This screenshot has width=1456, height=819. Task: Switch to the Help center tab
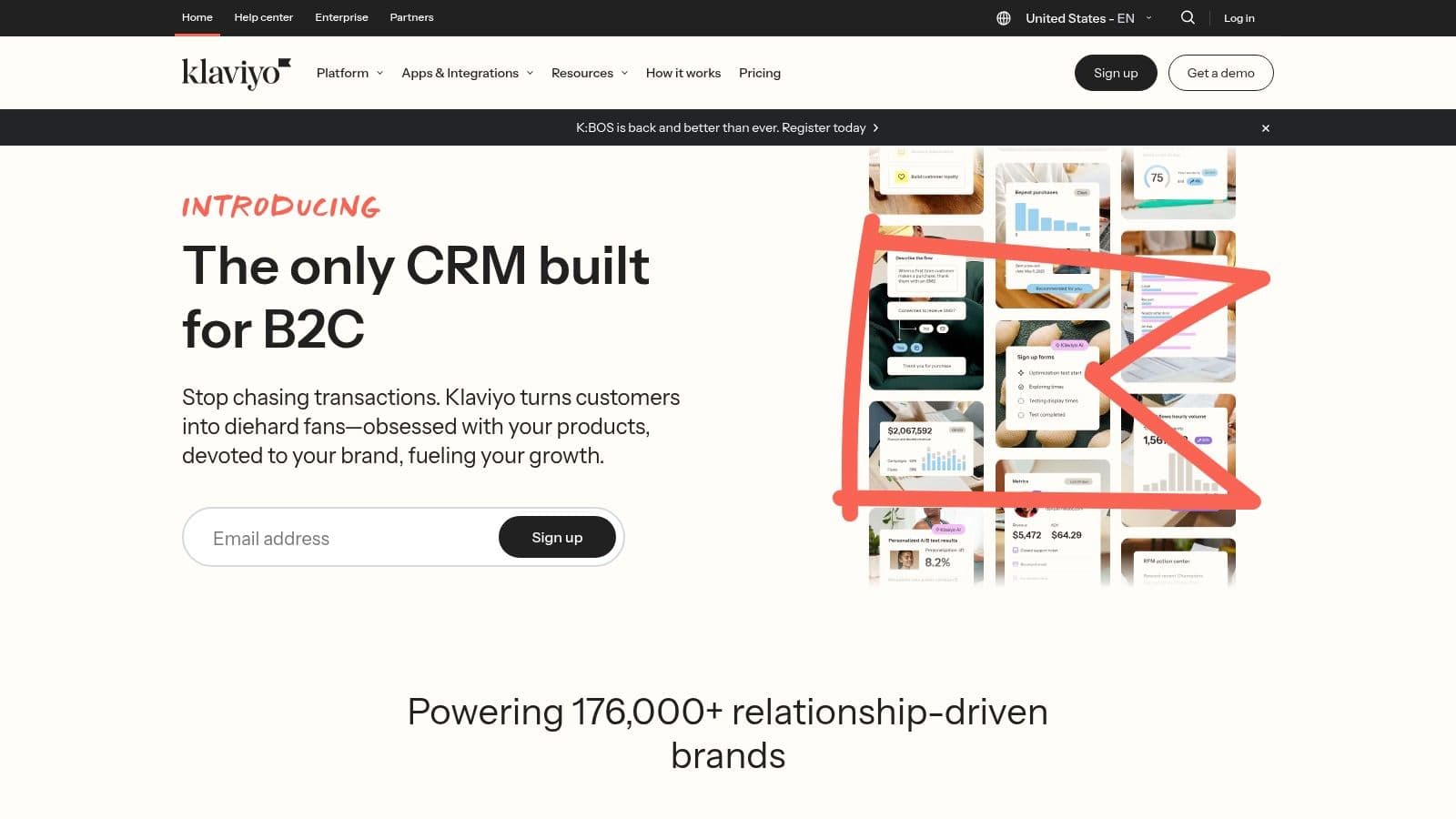tap(263, 17)
